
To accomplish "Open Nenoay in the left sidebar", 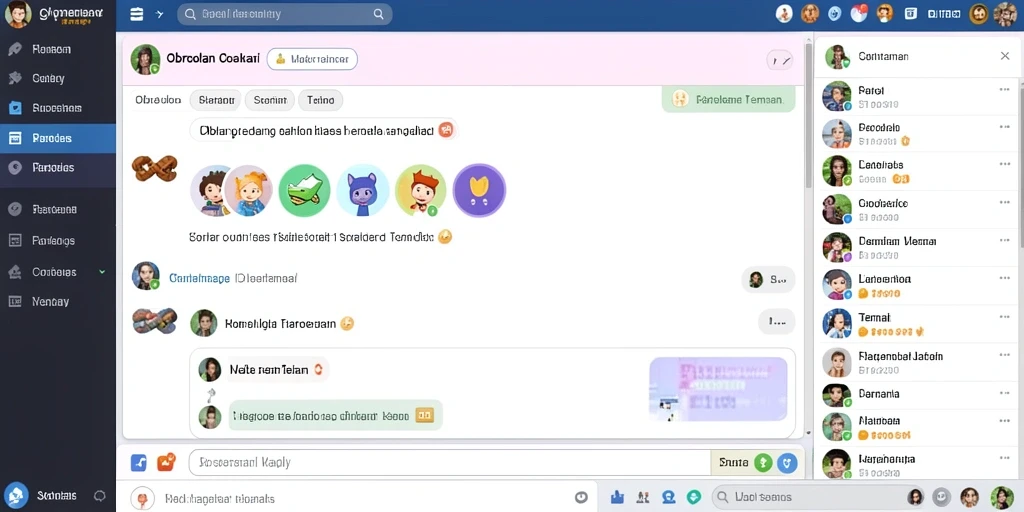I will tap(57, 301).
